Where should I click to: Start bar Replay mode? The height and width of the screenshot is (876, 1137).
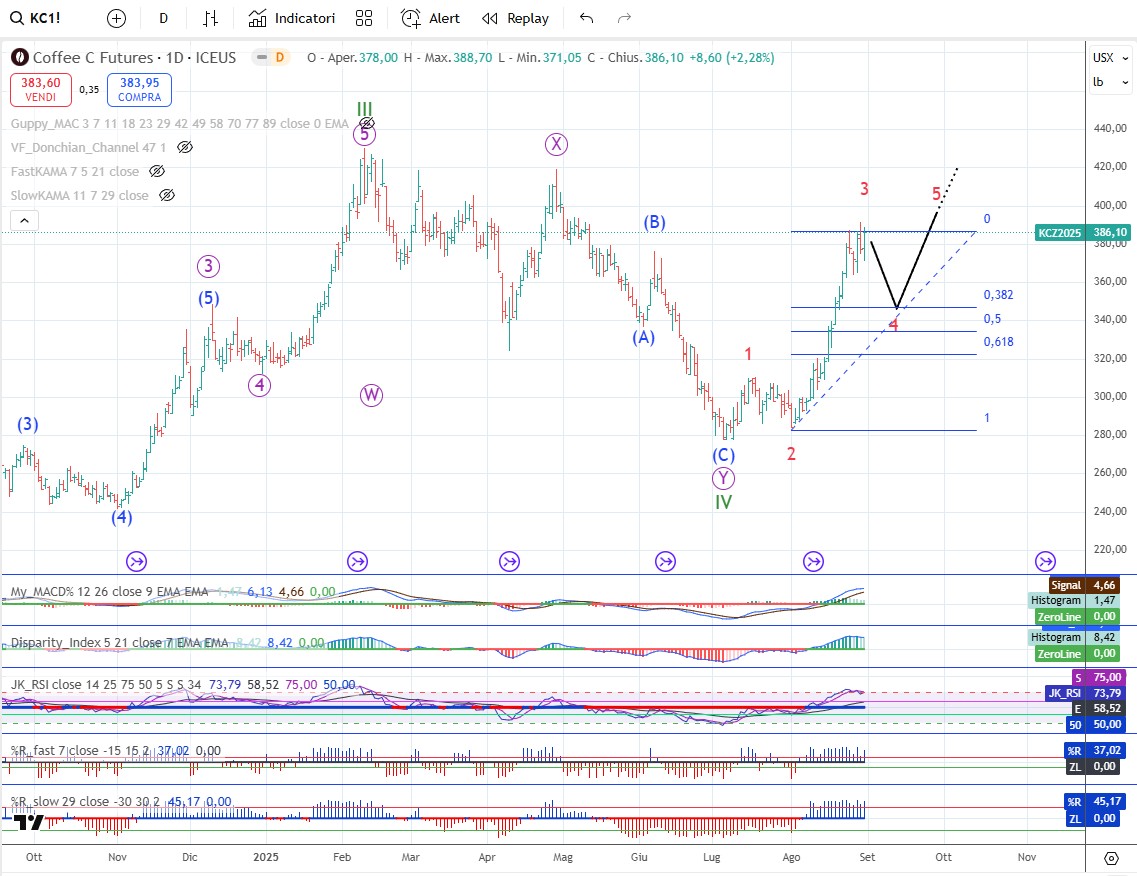pos(515,18)
